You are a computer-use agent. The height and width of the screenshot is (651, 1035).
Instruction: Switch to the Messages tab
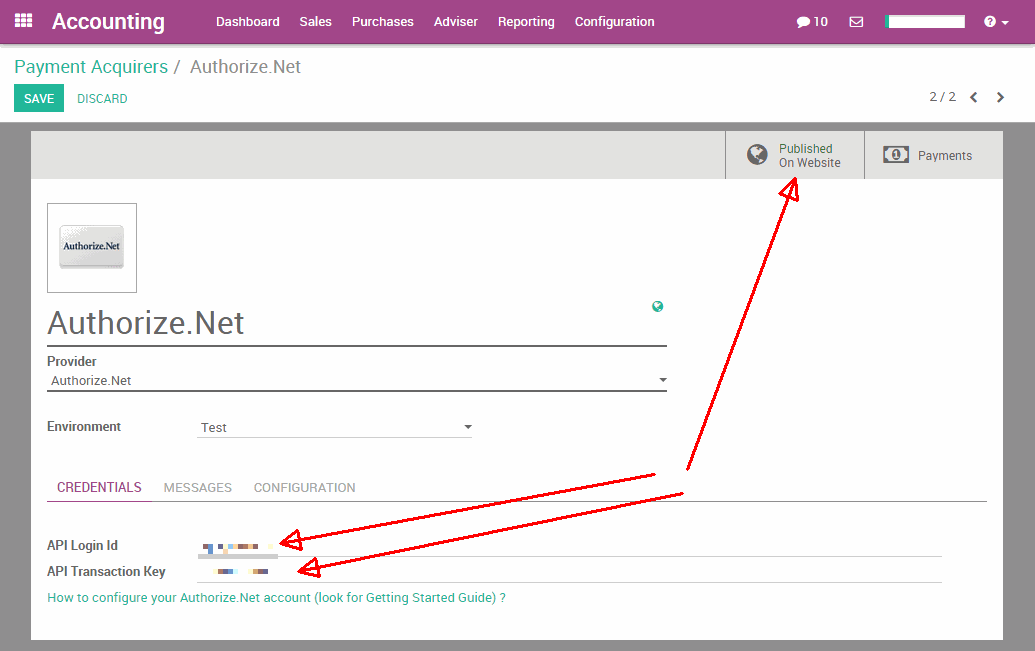tap(197, 488)
